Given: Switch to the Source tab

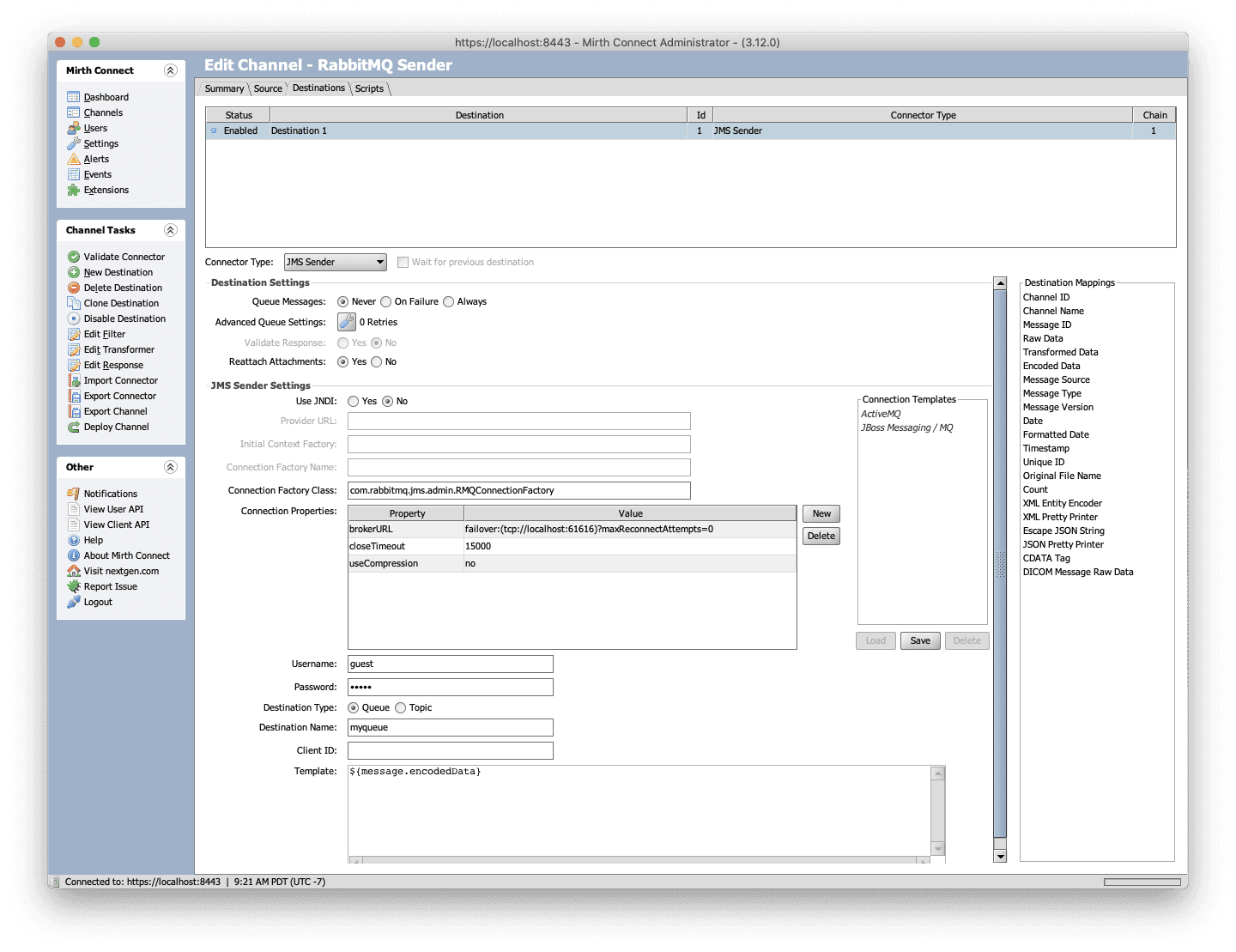Looking at the screenshot, I should [x=268, y=88].
